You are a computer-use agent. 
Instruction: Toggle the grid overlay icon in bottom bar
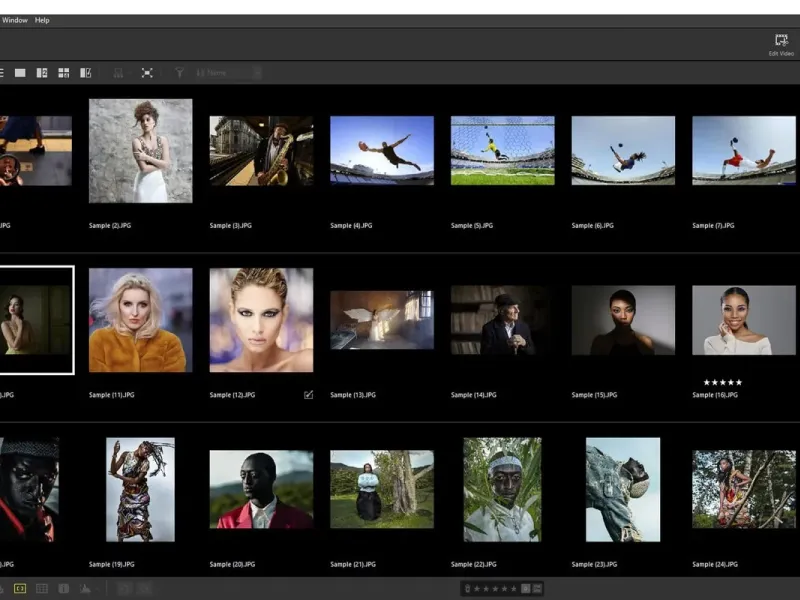coord(42,589)
